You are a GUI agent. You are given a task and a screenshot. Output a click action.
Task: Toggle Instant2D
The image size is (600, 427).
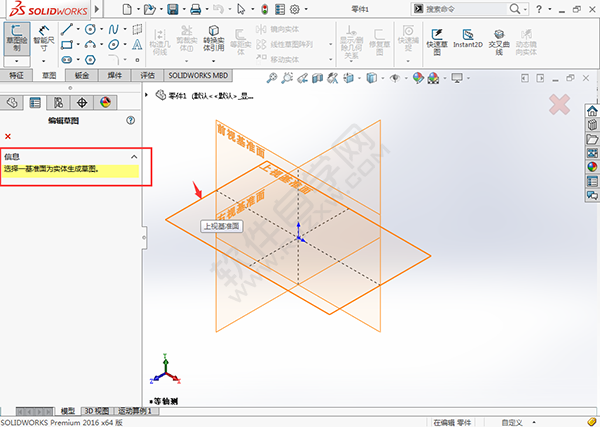pos(468,38)
